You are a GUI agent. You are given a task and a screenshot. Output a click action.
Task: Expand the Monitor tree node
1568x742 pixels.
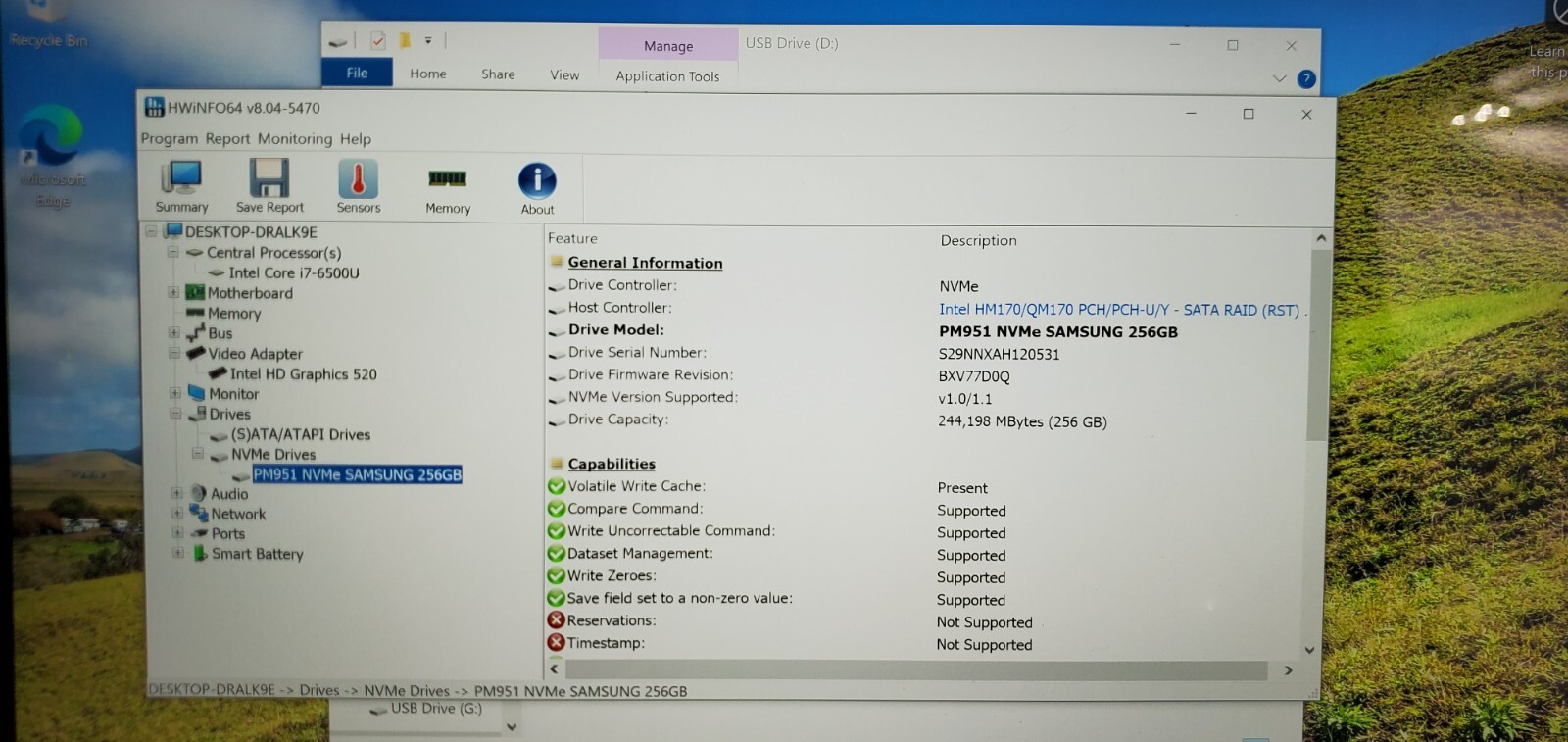[x=175, y=393]
